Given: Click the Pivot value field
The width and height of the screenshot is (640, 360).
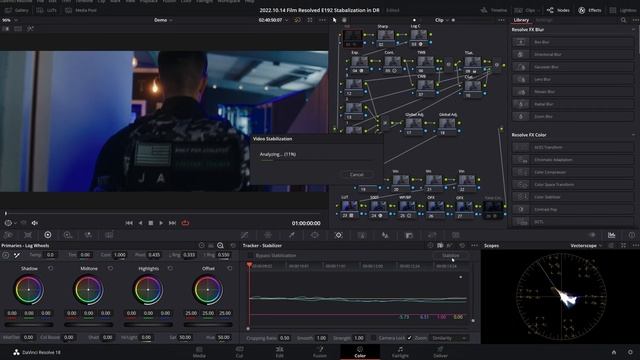Looking at the screenshot, I should [154, 255].
